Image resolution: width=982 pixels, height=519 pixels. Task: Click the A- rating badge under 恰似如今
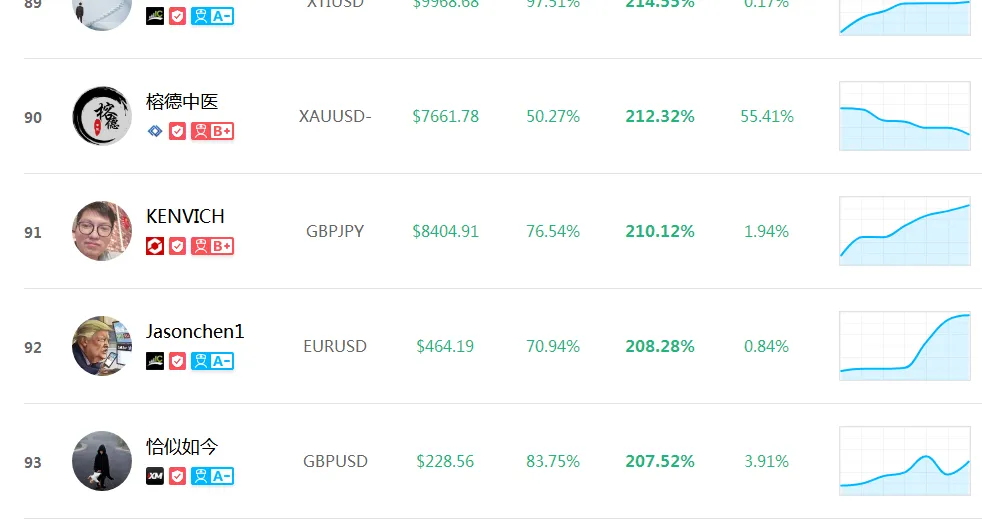tap(212, 476)
